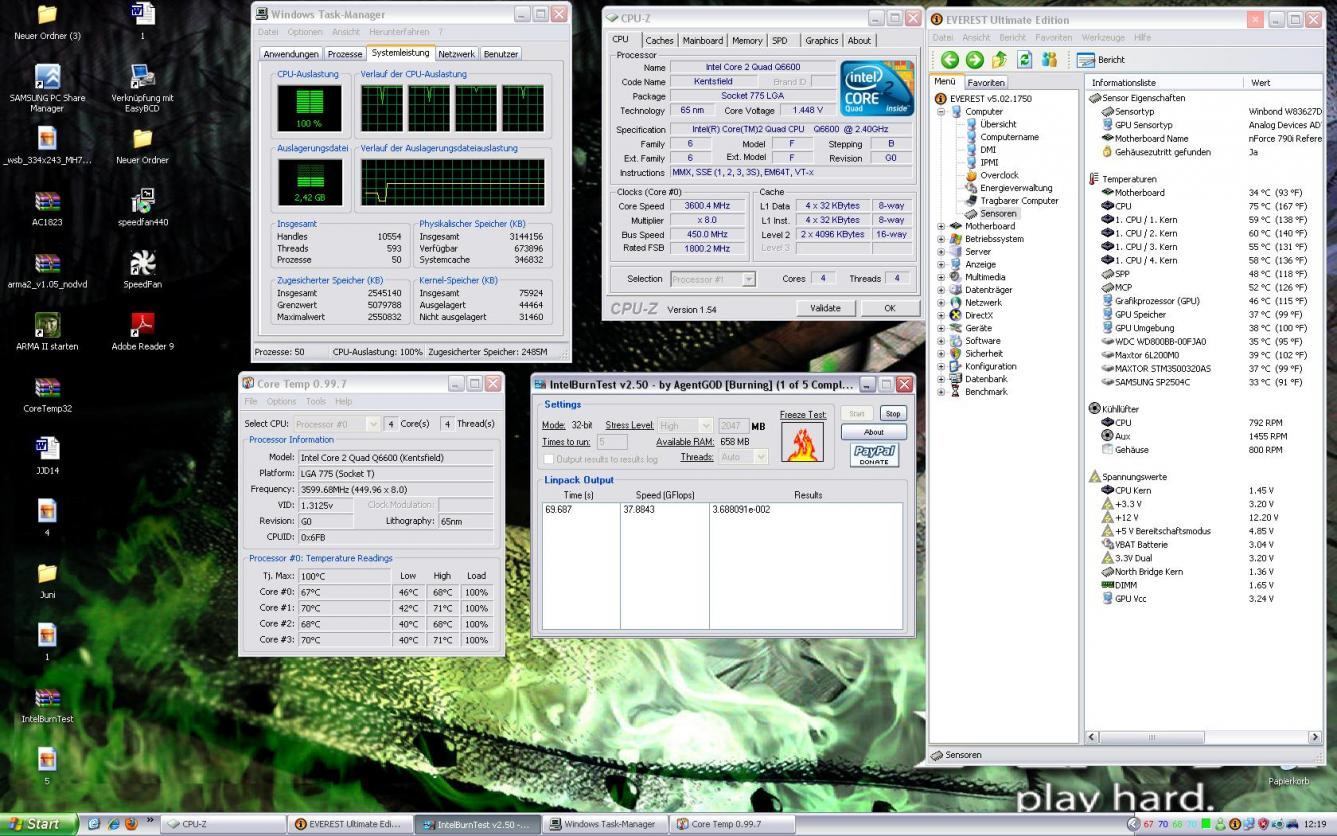Click the green Forward arrow in EVEREST toolbar
This screenshot has width=1337, height=836.
coord(974,60)
